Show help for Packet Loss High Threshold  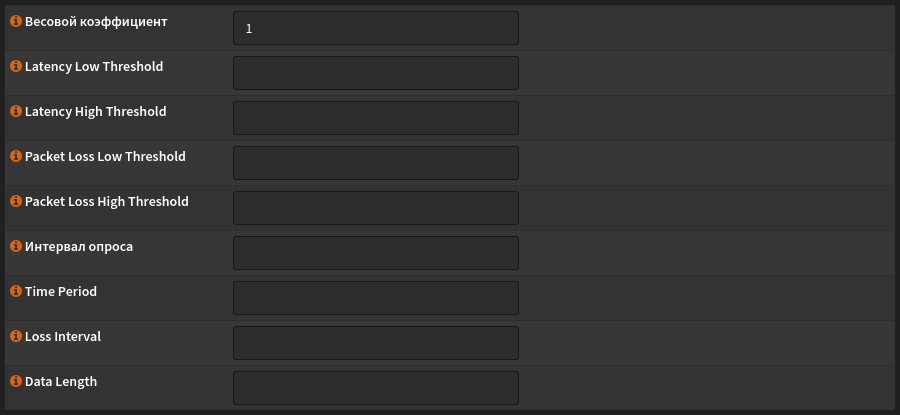coord(16,201)
